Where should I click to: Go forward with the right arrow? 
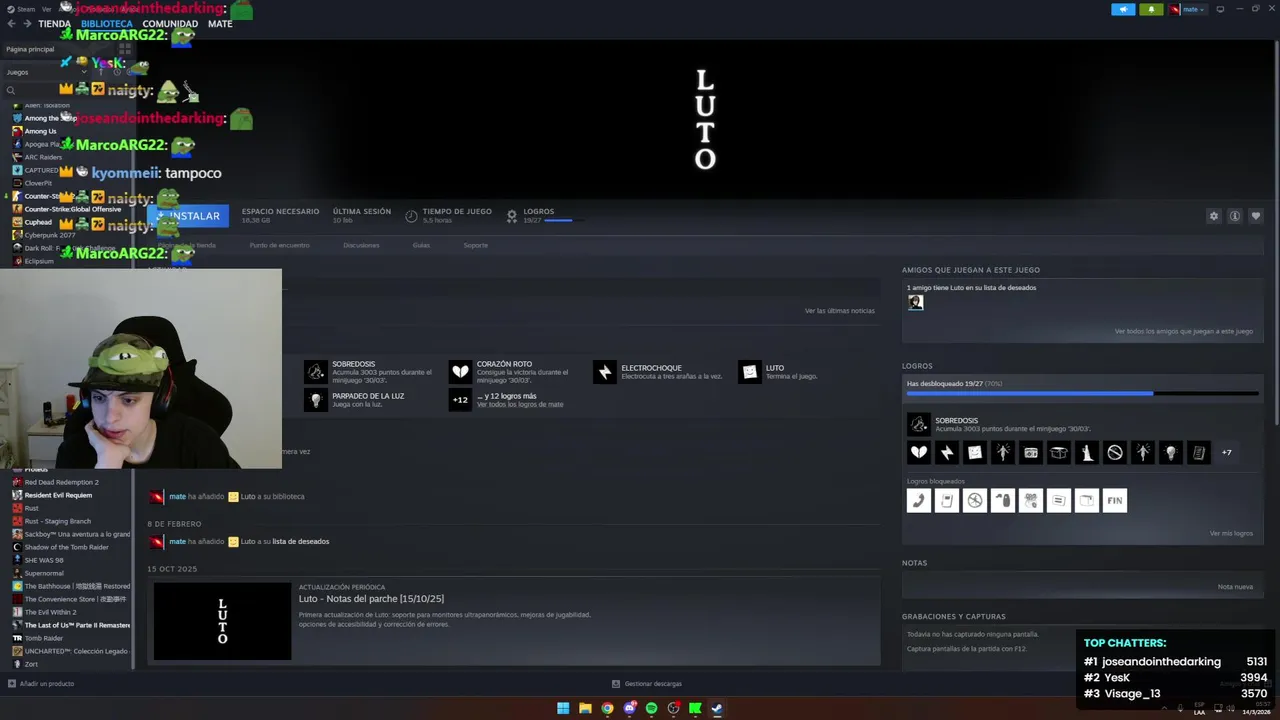click(26, 24)
